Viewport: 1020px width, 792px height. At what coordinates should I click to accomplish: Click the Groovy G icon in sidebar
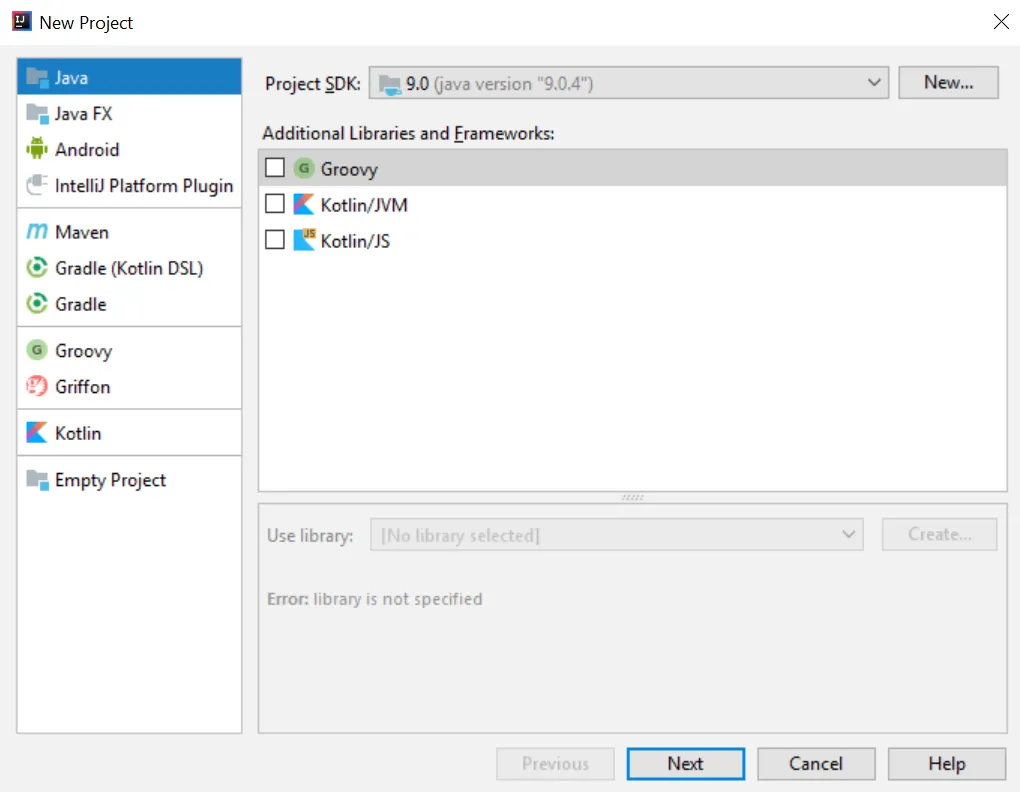[37, 350]
